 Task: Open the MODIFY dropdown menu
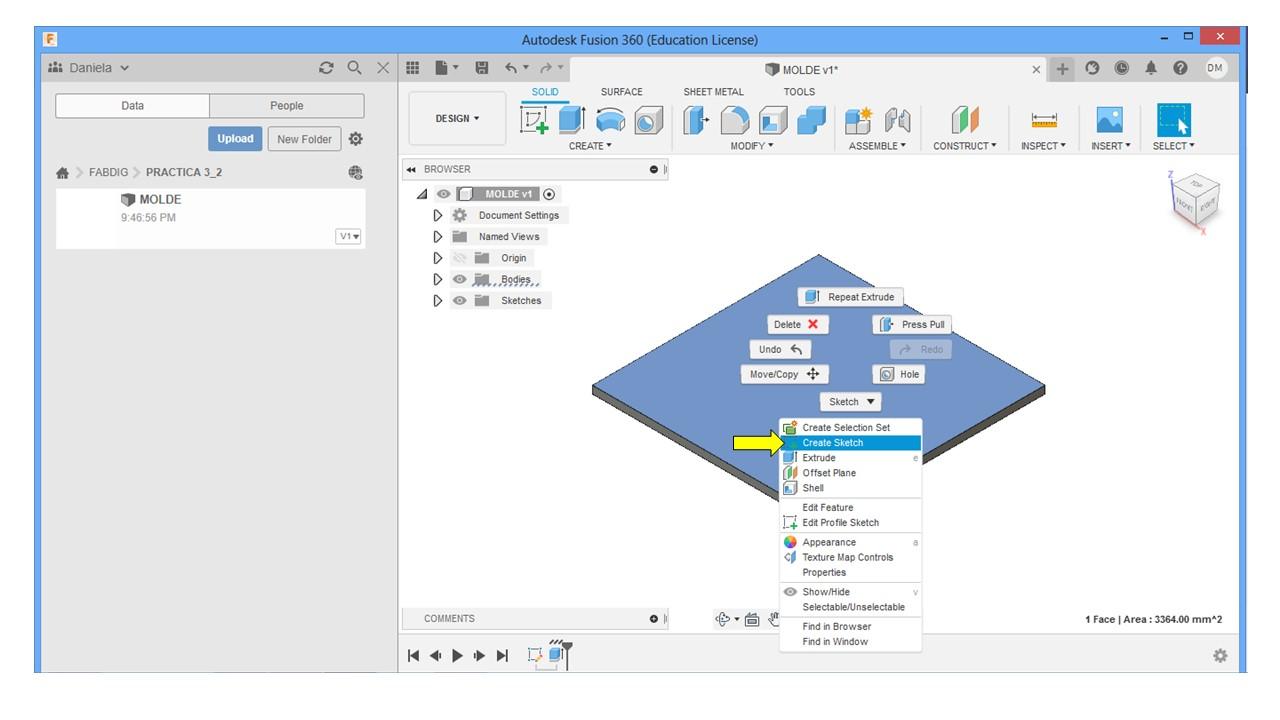(x=752, y=146)
